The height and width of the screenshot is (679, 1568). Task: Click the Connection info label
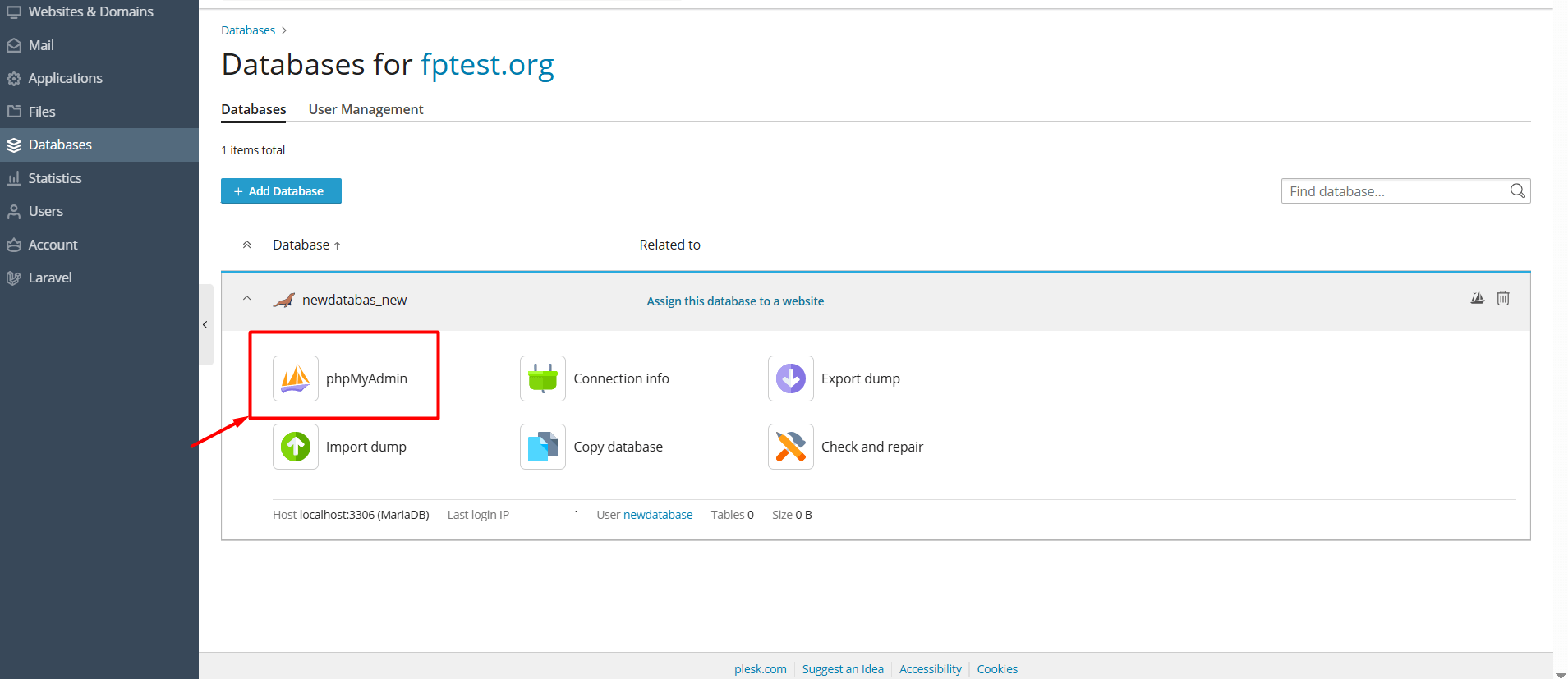(x=621, y=378)
